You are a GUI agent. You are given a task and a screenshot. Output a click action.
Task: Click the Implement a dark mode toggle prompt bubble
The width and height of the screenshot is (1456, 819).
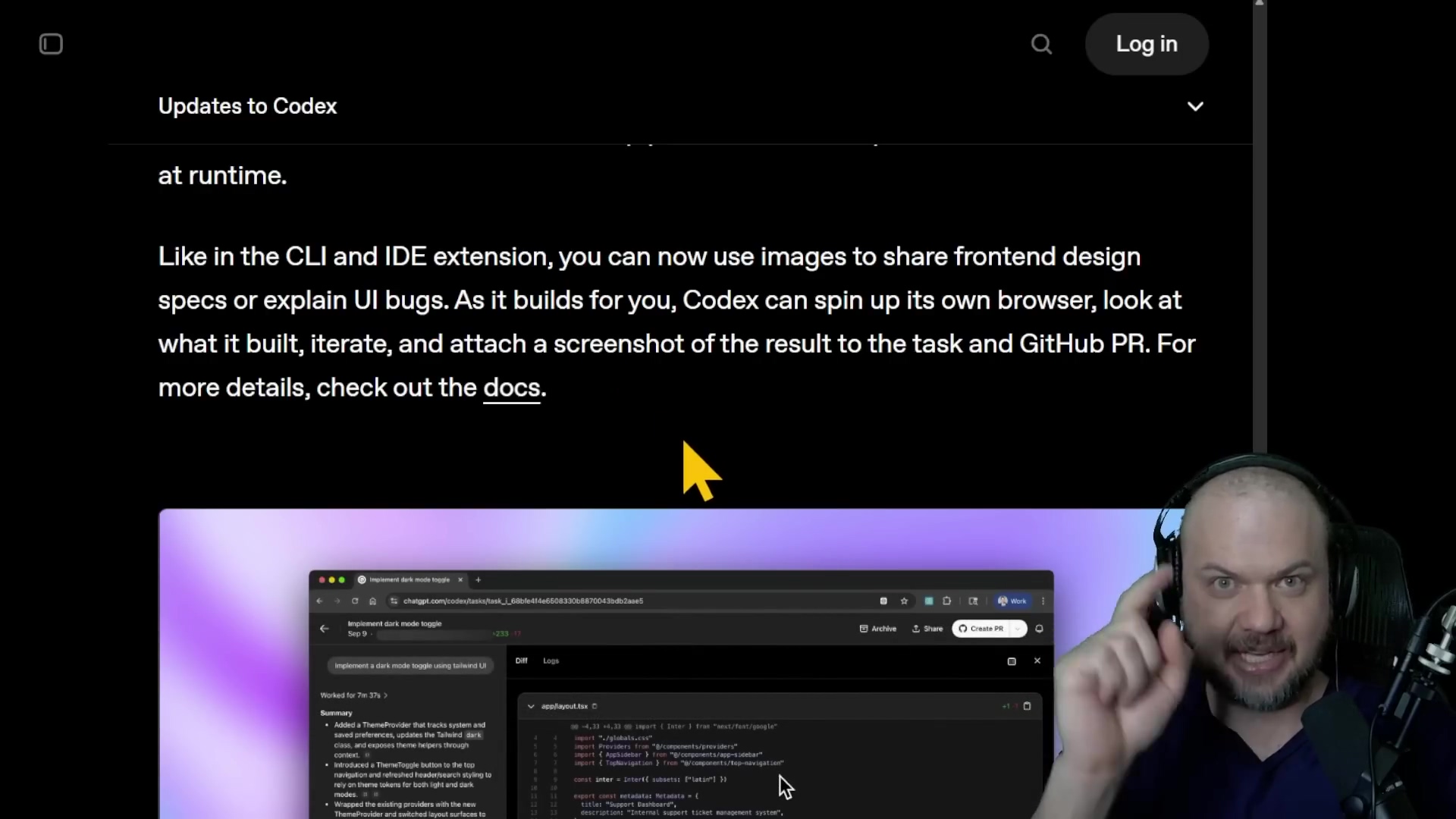click(x=410, y=665)
